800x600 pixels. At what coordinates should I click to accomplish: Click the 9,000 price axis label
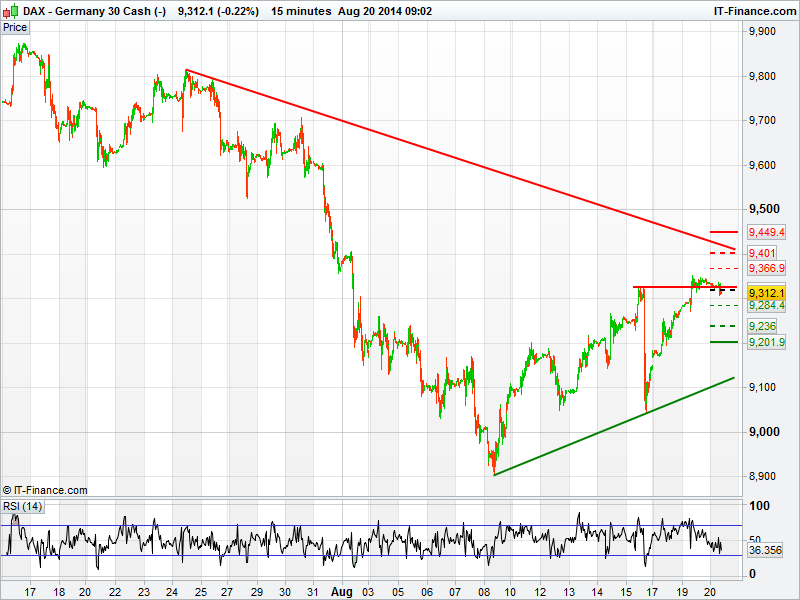click(764, 432)
